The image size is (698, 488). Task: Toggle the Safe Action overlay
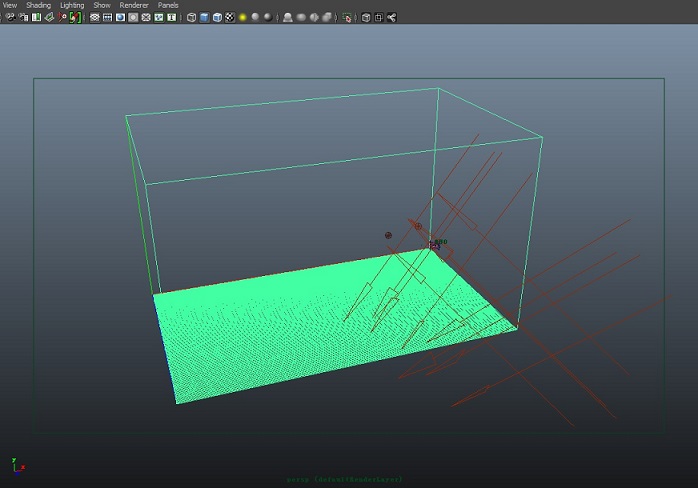tap(159, 17)
